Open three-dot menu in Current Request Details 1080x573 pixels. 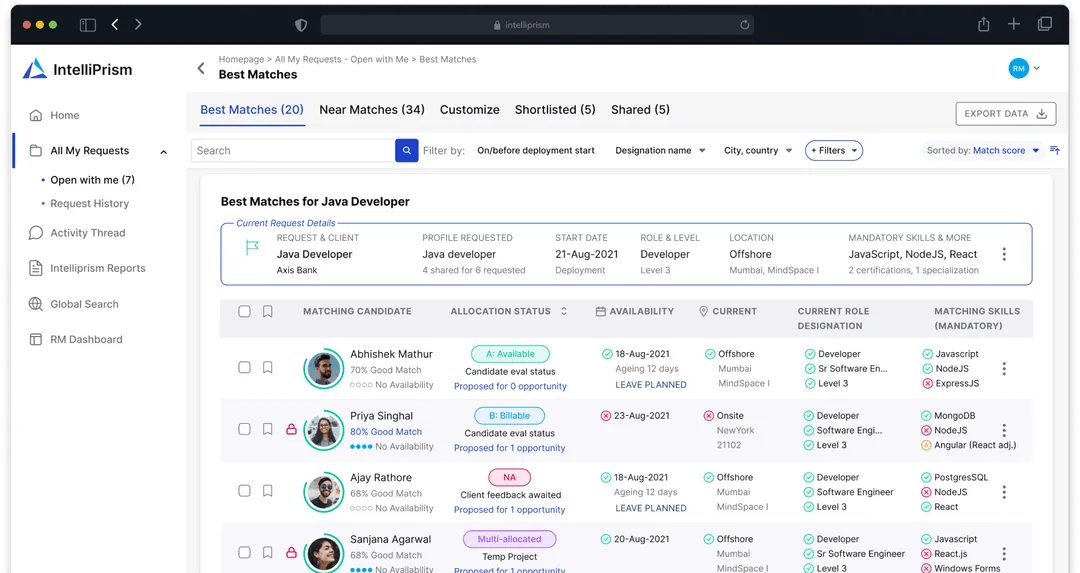1004,254
